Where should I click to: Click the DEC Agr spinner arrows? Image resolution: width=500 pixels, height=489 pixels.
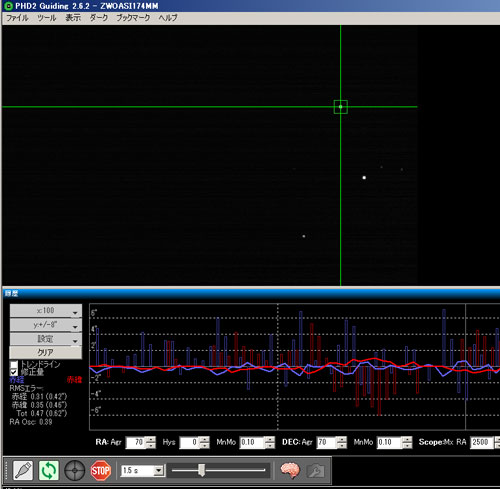(342, 442)
